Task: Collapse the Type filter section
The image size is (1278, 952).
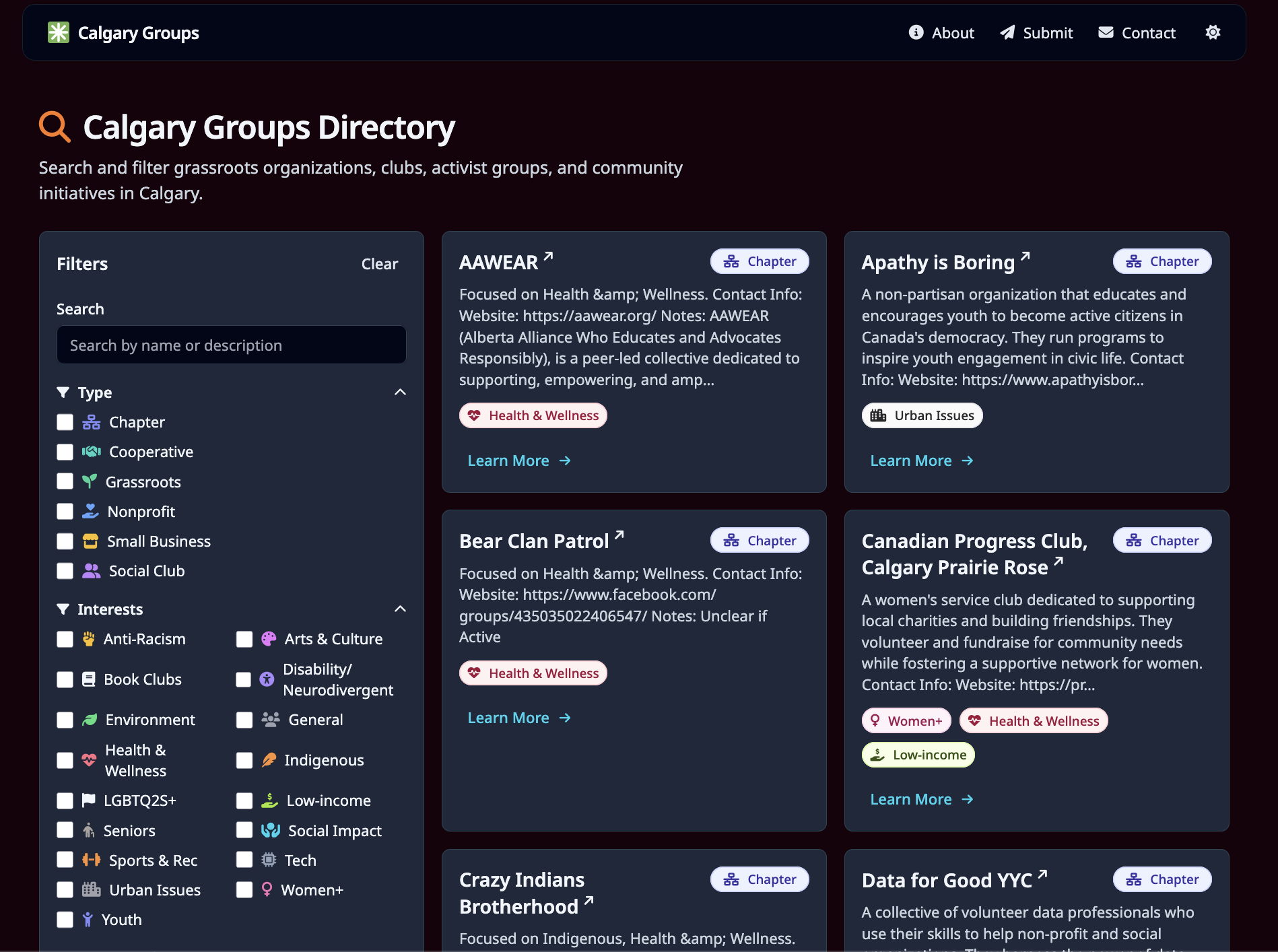Action: 400,392
